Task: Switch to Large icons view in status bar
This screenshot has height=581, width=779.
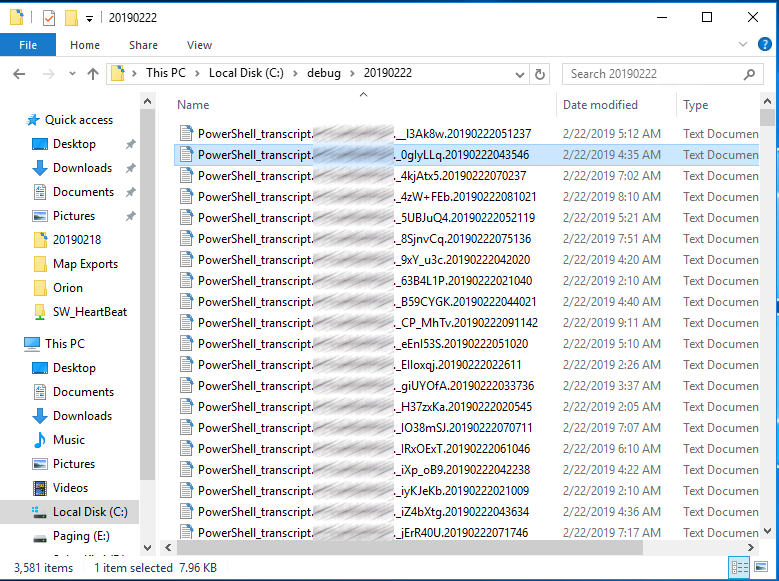Action: click(x=761, y=567)
